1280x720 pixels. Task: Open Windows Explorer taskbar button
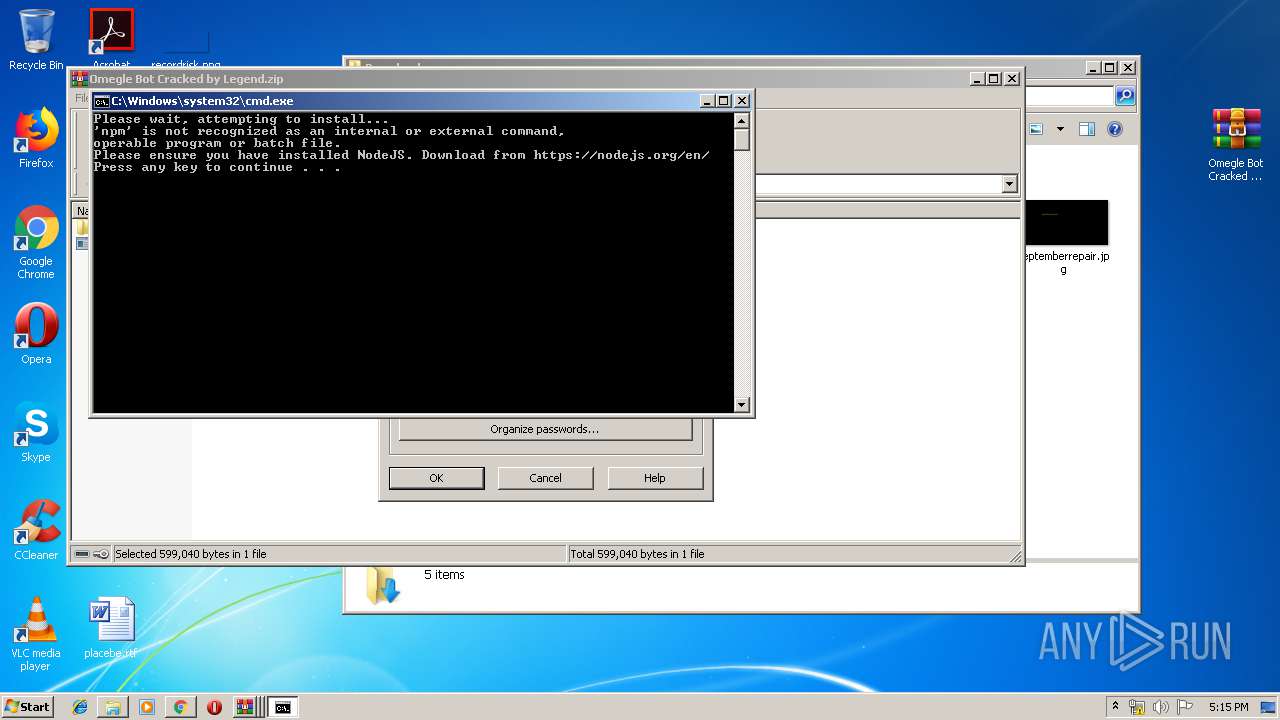coord(113,707)
